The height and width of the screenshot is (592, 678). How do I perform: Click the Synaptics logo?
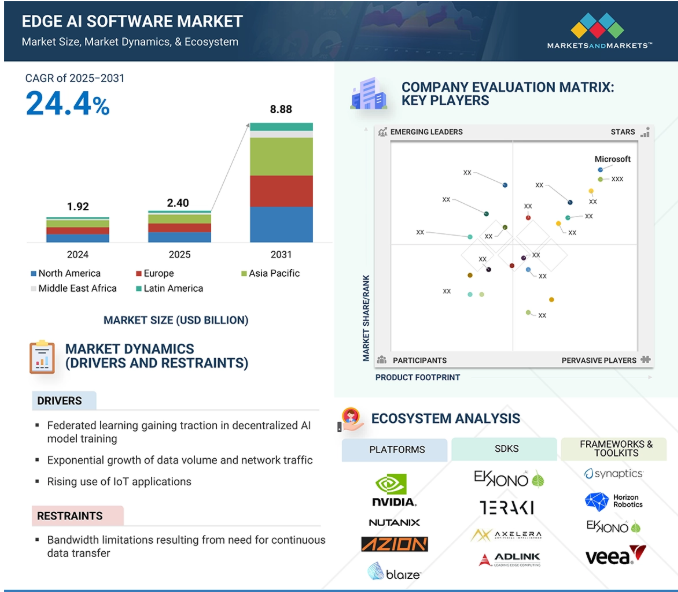click(x=613, y=474)
